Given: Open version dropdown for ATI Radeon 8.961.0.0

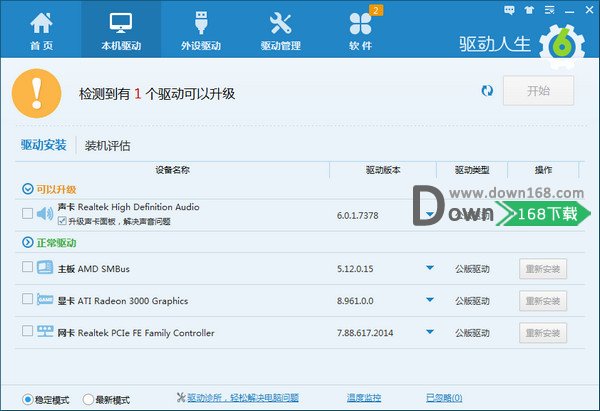Looking at the screenshot, I should (430, 300).
